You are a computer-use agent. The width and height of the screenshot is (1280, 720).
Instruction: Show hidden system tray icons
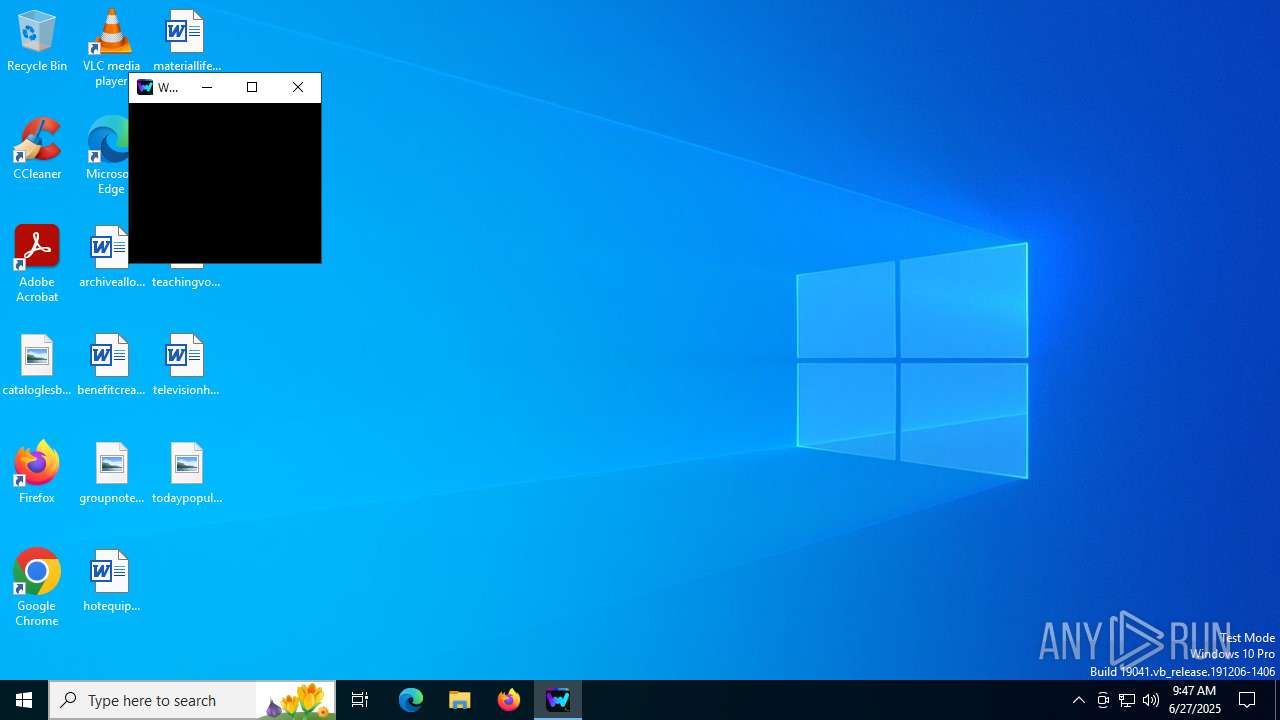pyautogui.click(x=1078, y=700)
